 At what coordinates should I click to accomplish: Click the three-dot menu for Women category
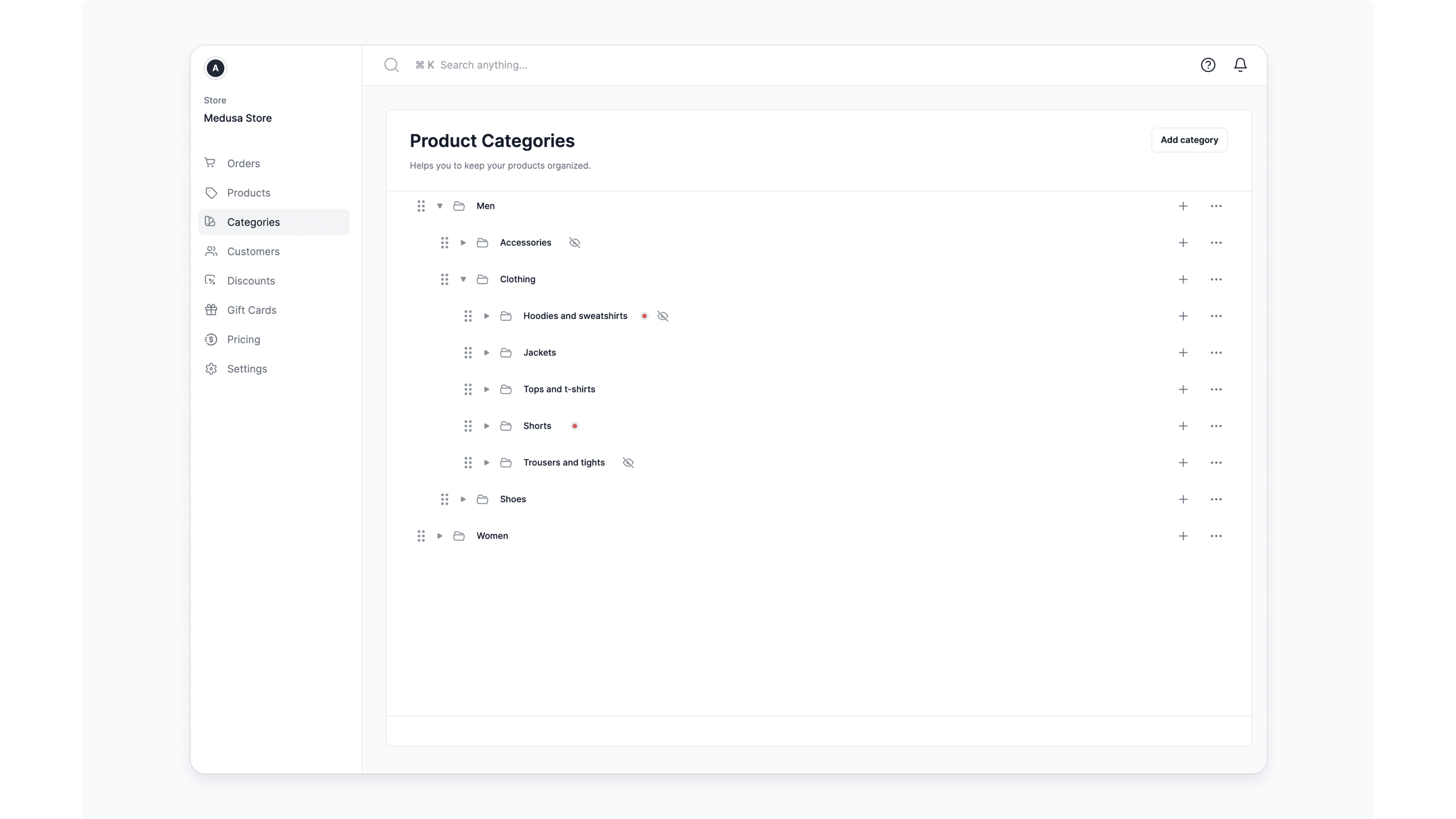[1216, 535]
